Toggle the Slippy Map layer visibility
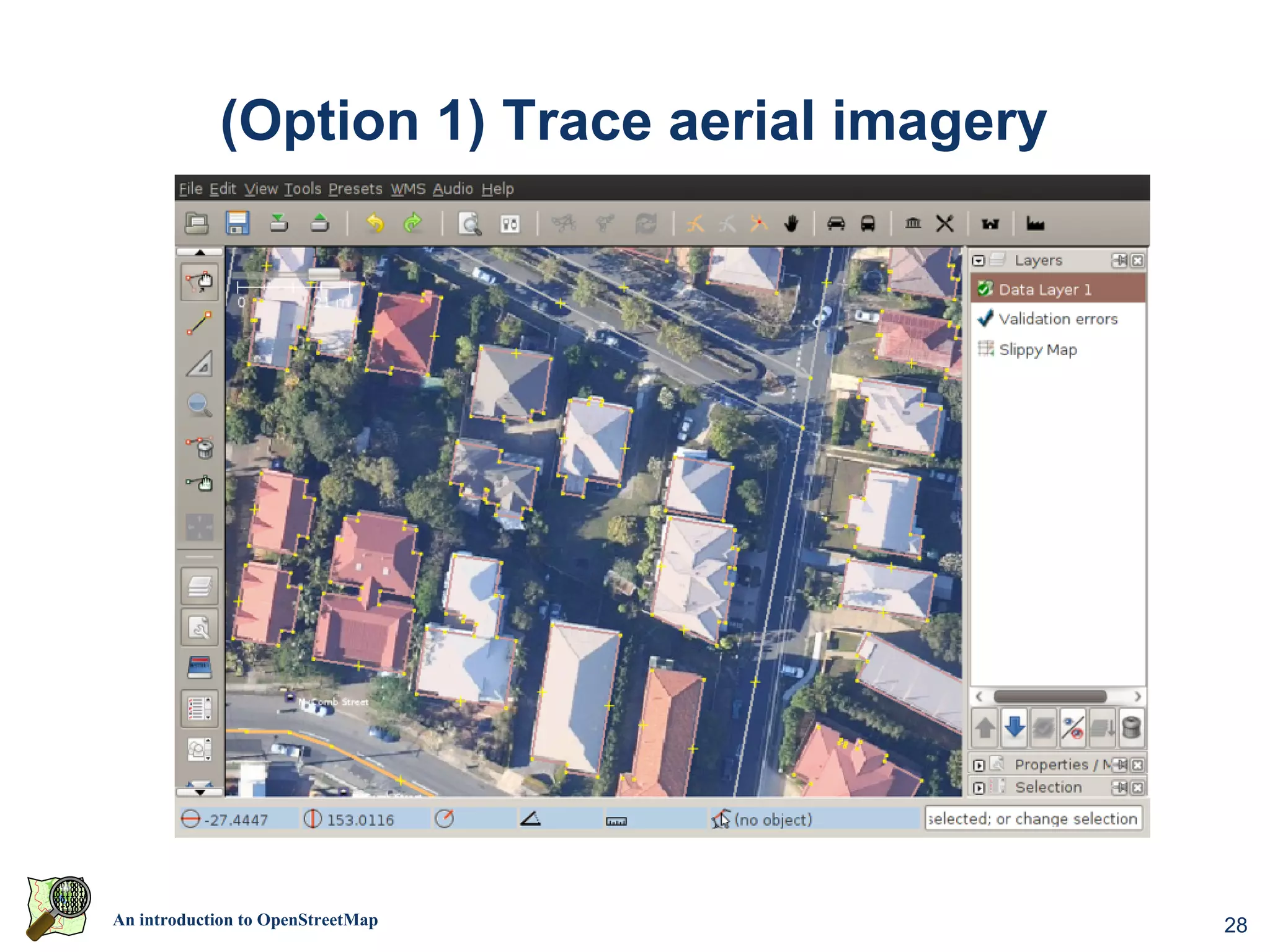This screenshot has width=1270, height=952. click(x=985, y=349)
